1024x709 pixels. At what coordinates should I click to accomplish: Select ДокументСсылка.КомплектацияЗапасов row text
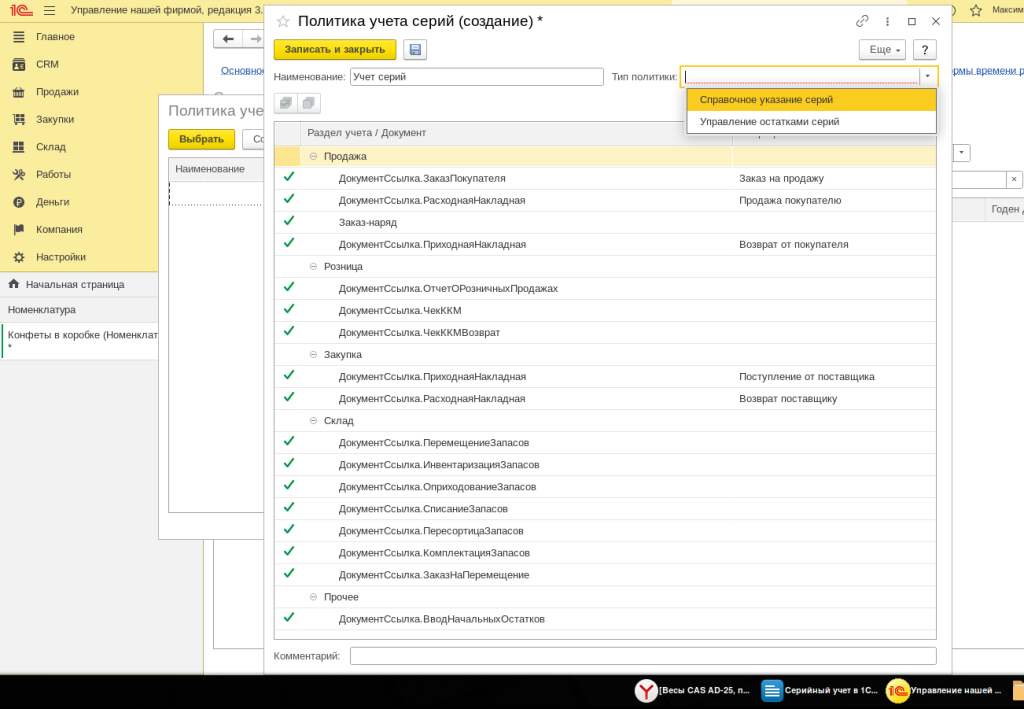pyautogui.click(x=434, y=553)
